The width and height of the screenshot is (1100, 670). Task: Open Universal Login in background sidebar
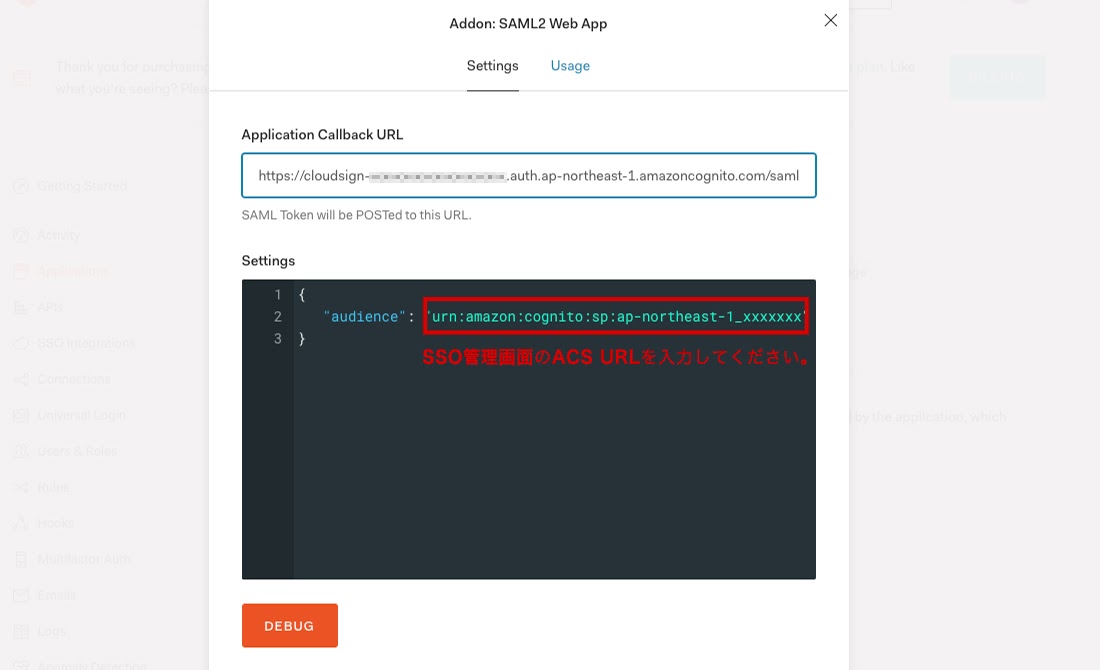coord(81,415)
